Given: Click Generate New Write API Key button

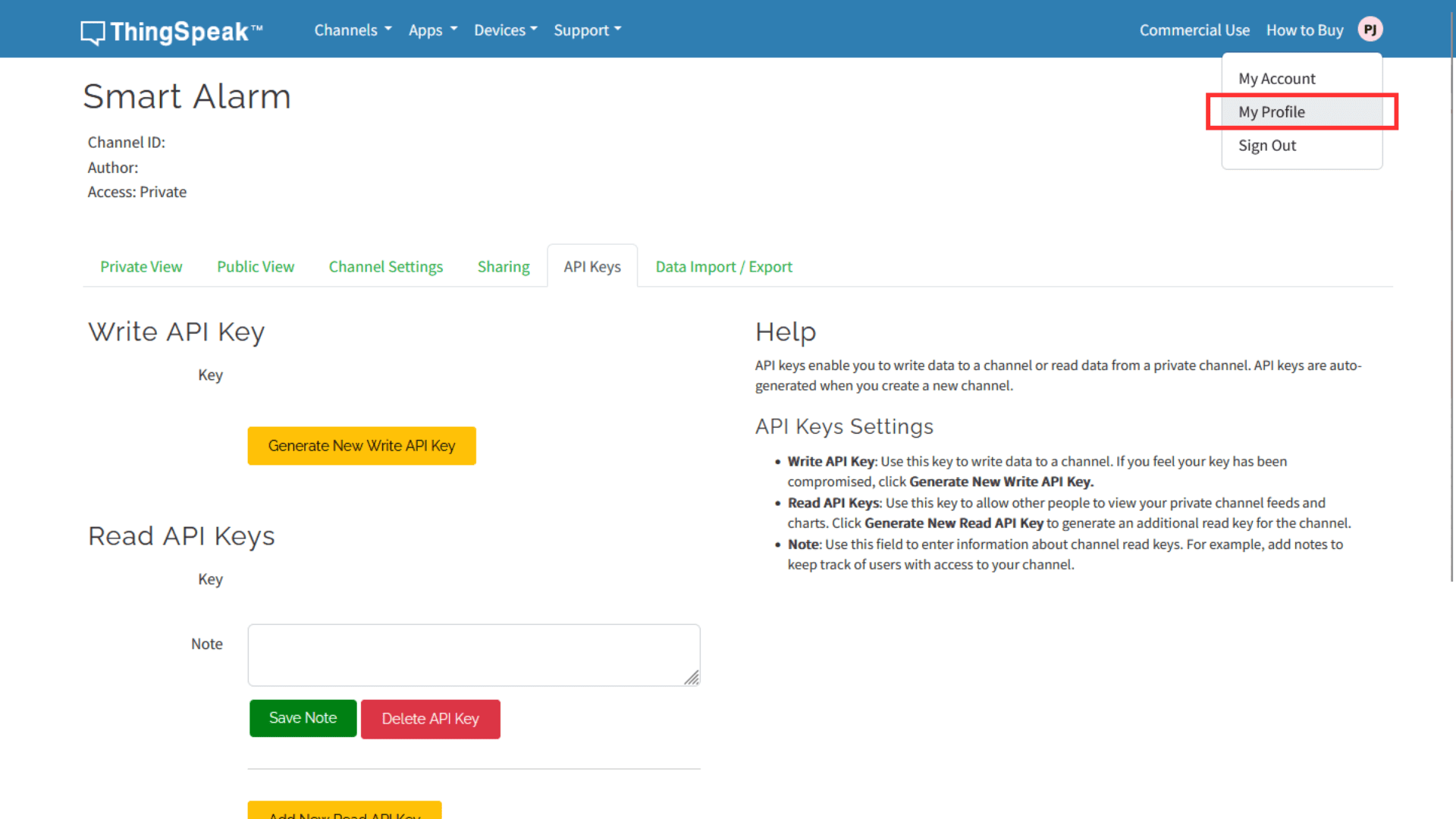Looking at the screenshot, I should coord(362,446).
